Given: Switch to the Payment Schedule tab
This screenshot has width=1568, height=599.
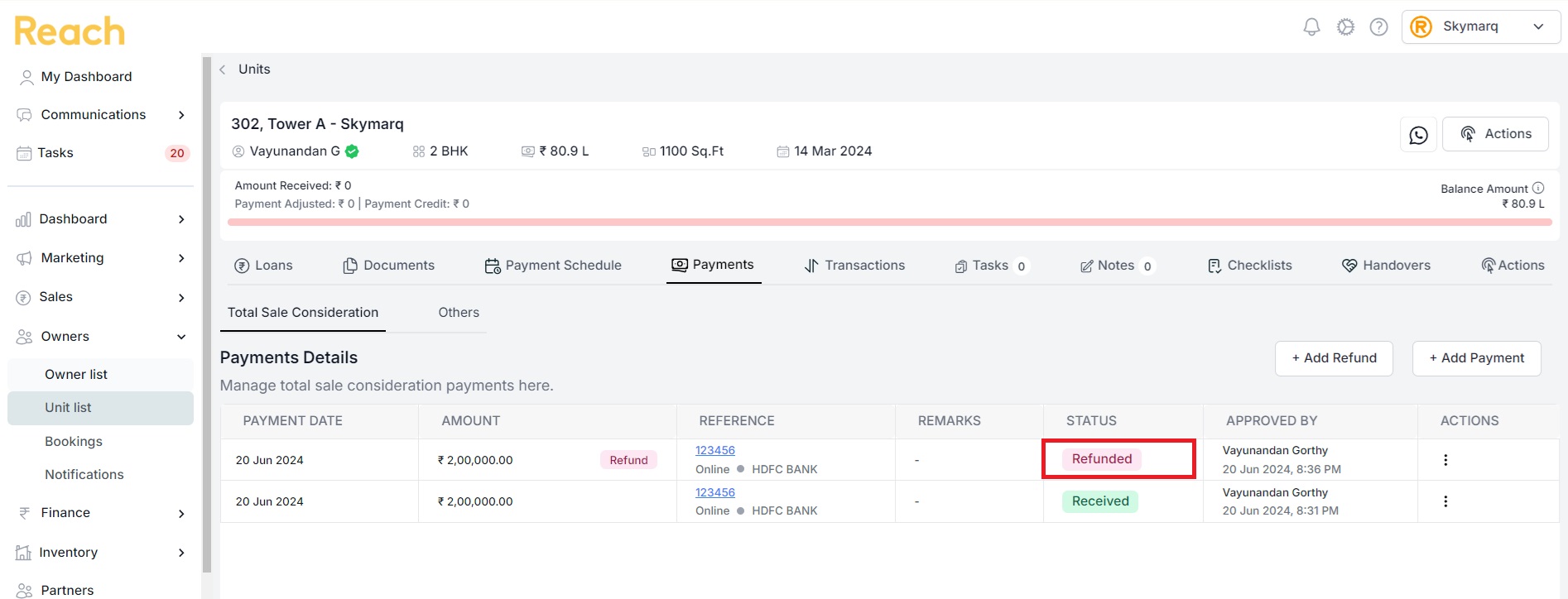Looking at the screenshot, I should click(x=553, y=266).
